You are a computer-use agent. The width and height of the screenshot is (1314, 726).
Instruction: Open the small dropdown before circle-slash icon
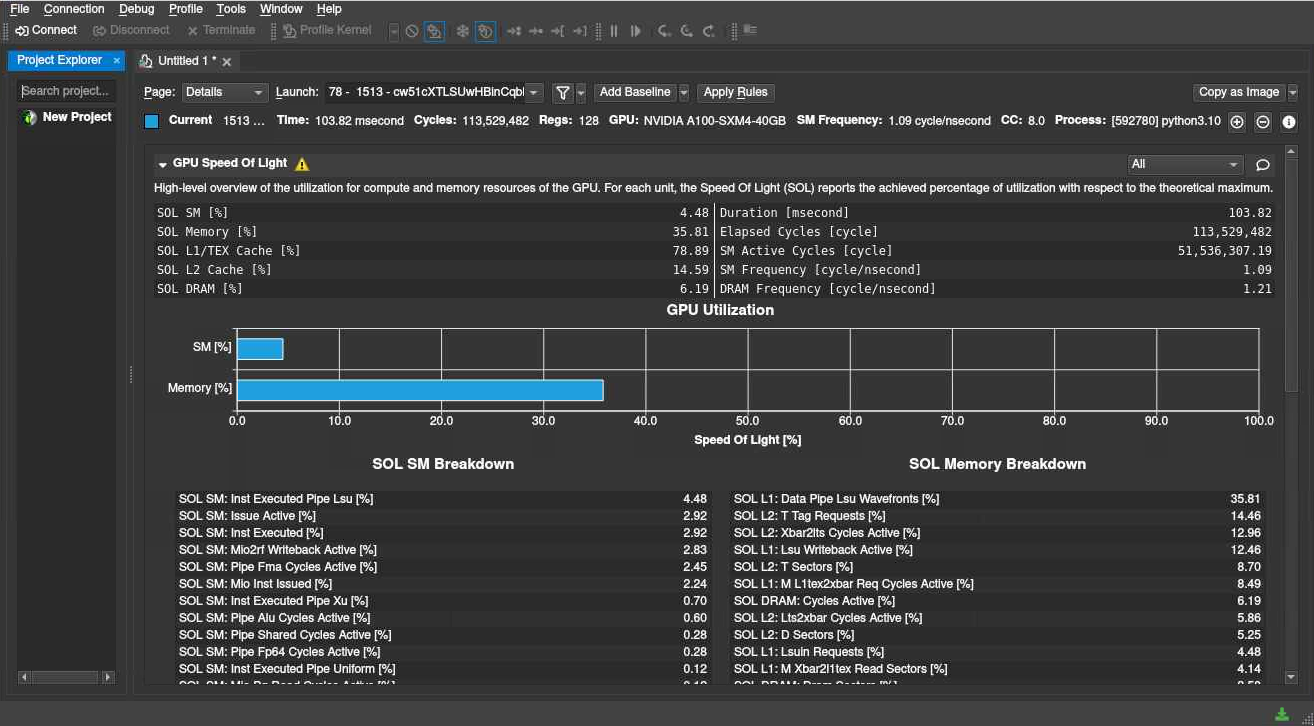coord(393,31)
